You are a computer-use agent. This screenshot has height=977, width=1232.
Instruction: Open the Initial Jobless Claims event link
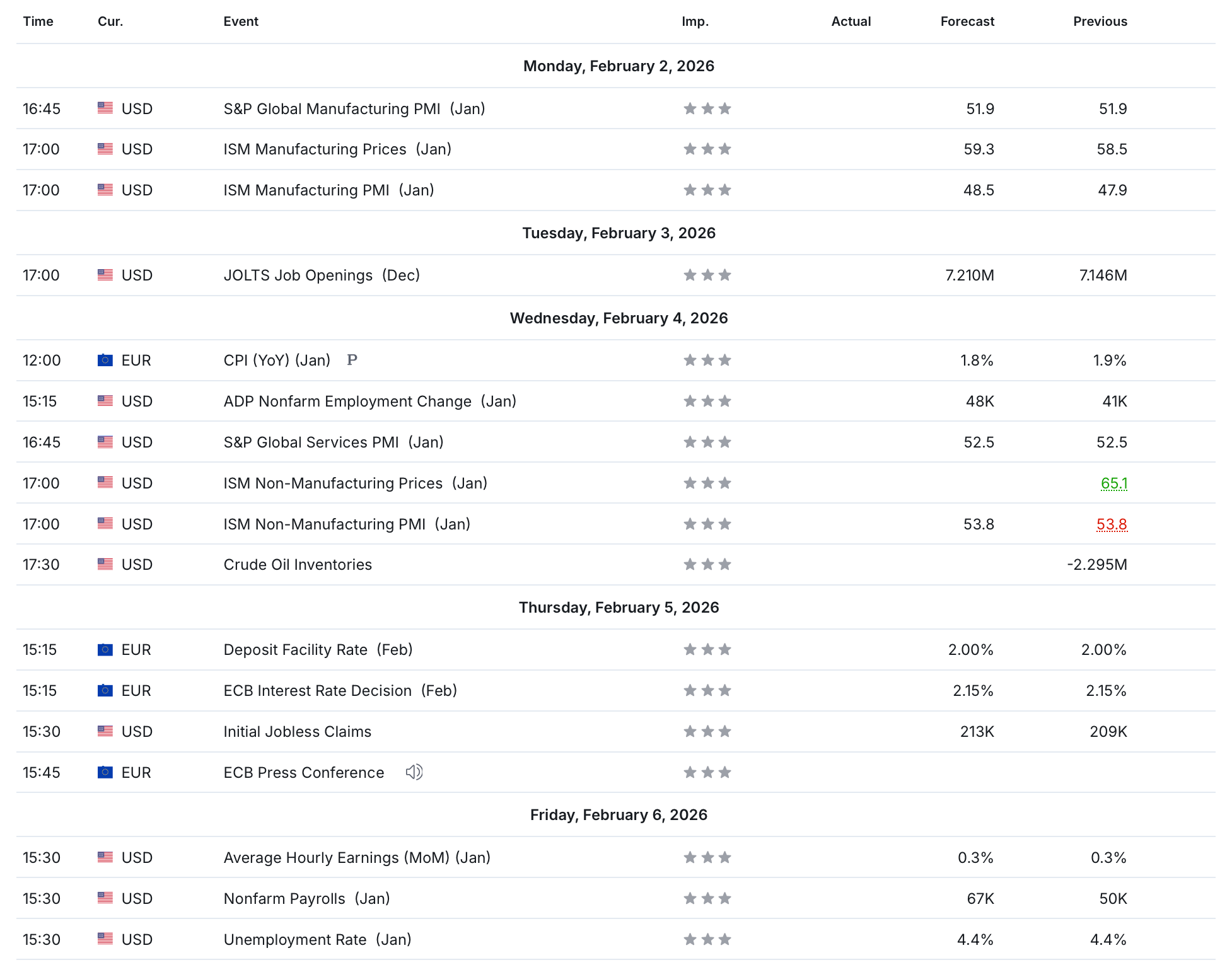click(297, 731)
